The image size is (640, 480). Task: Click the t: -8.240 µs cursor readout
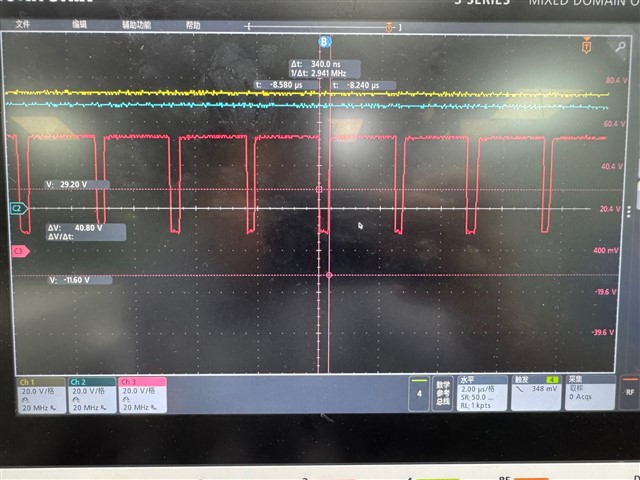[363, 85]
